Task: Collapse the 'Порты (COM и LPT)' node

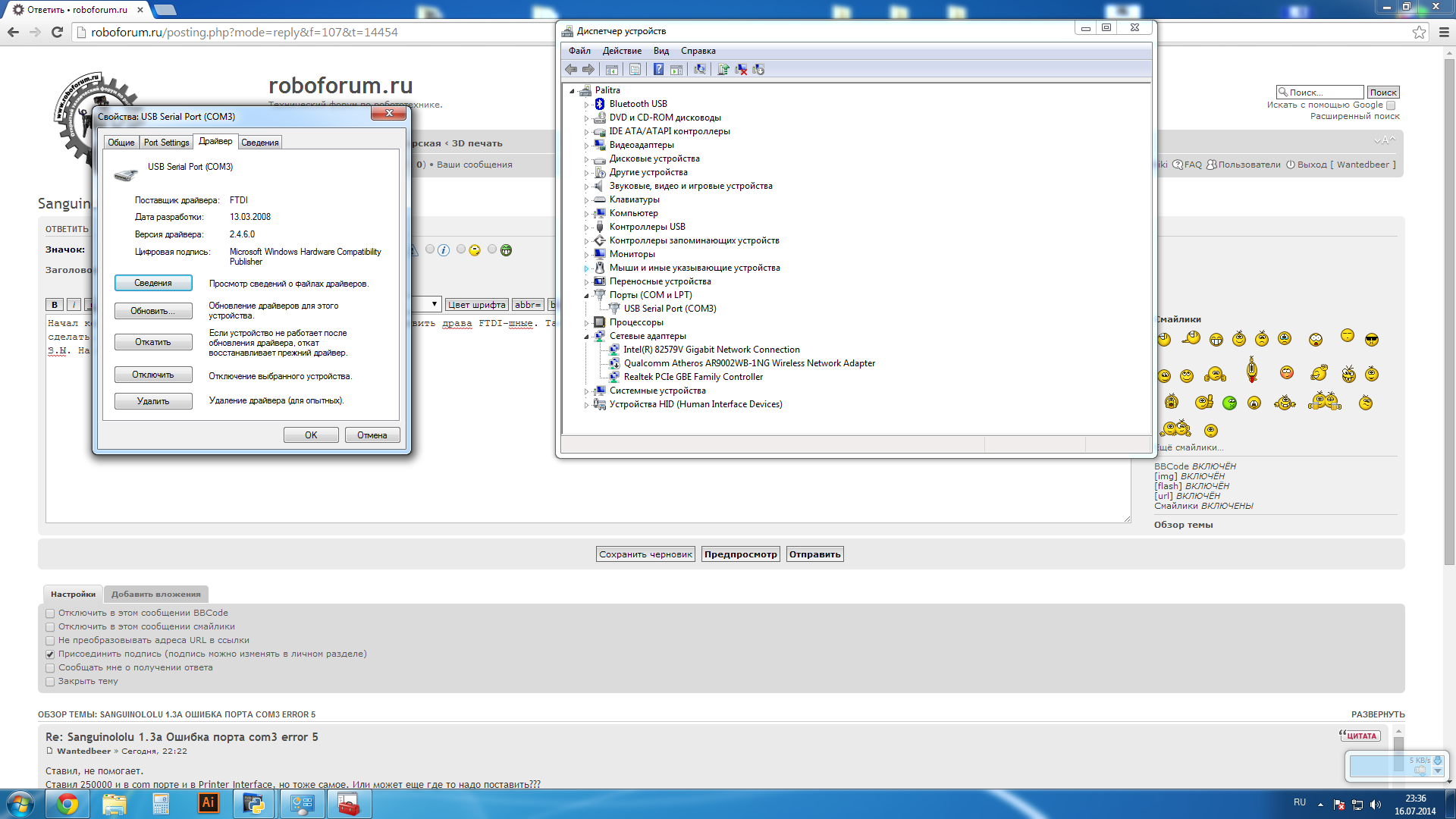Action: [x=586, y=296]
